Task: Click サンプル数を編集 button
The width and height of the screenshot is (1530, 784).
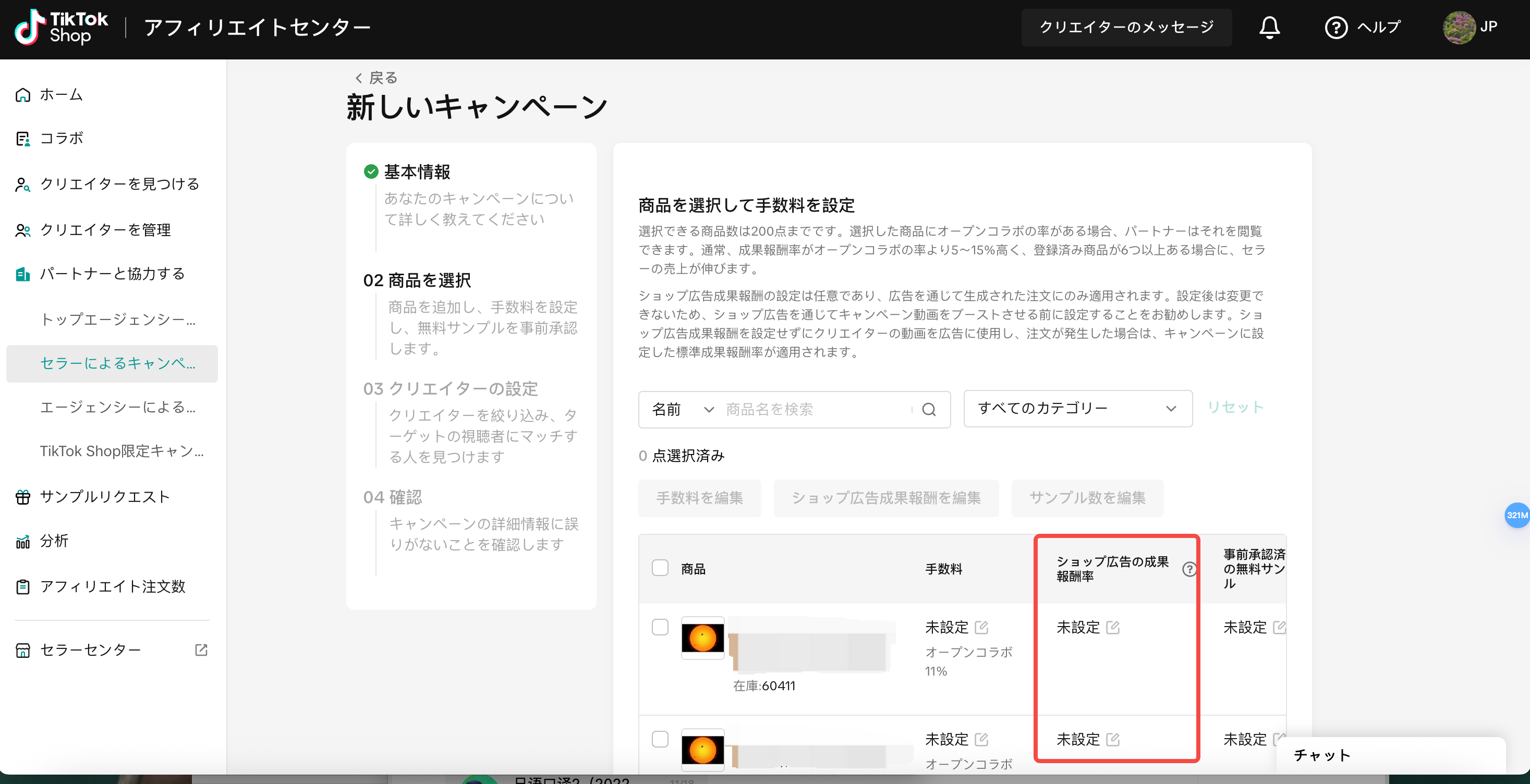Action: 1087,498
